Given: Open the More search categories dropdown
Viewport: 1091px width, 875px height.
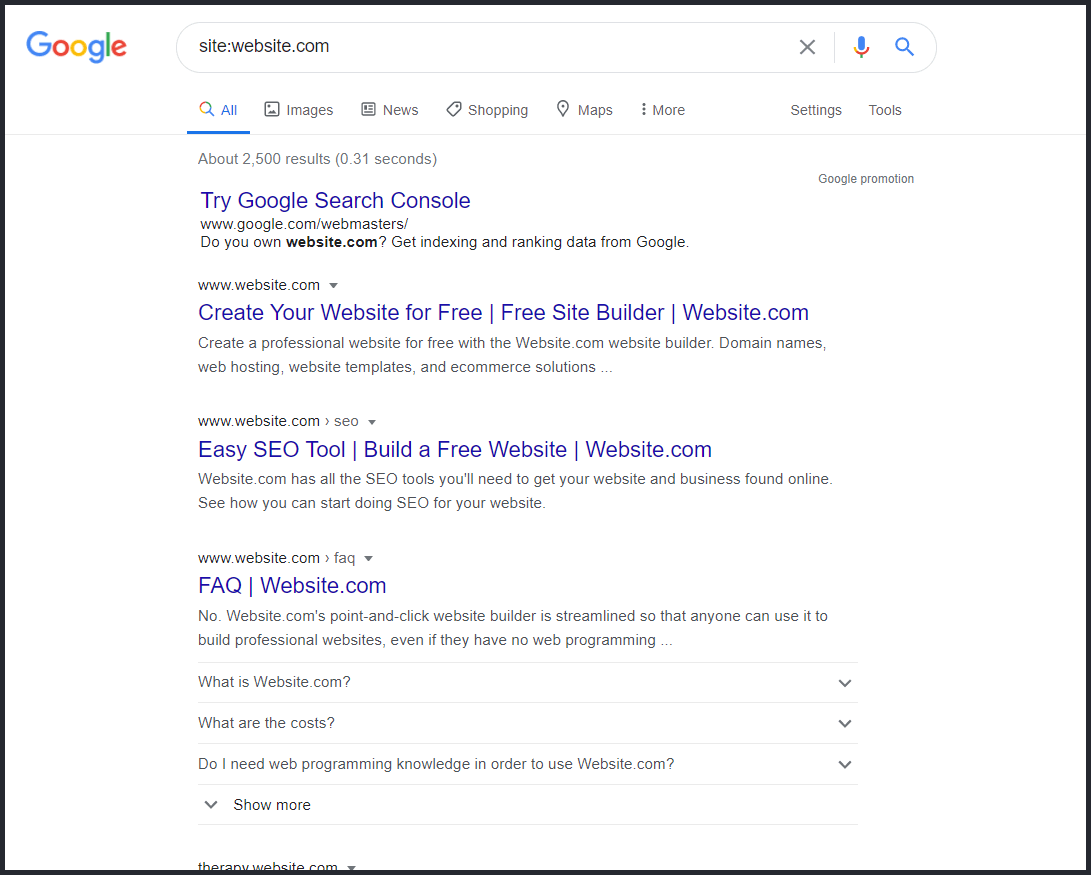Looking at the screenshot, I should click(x=661, y=109).
